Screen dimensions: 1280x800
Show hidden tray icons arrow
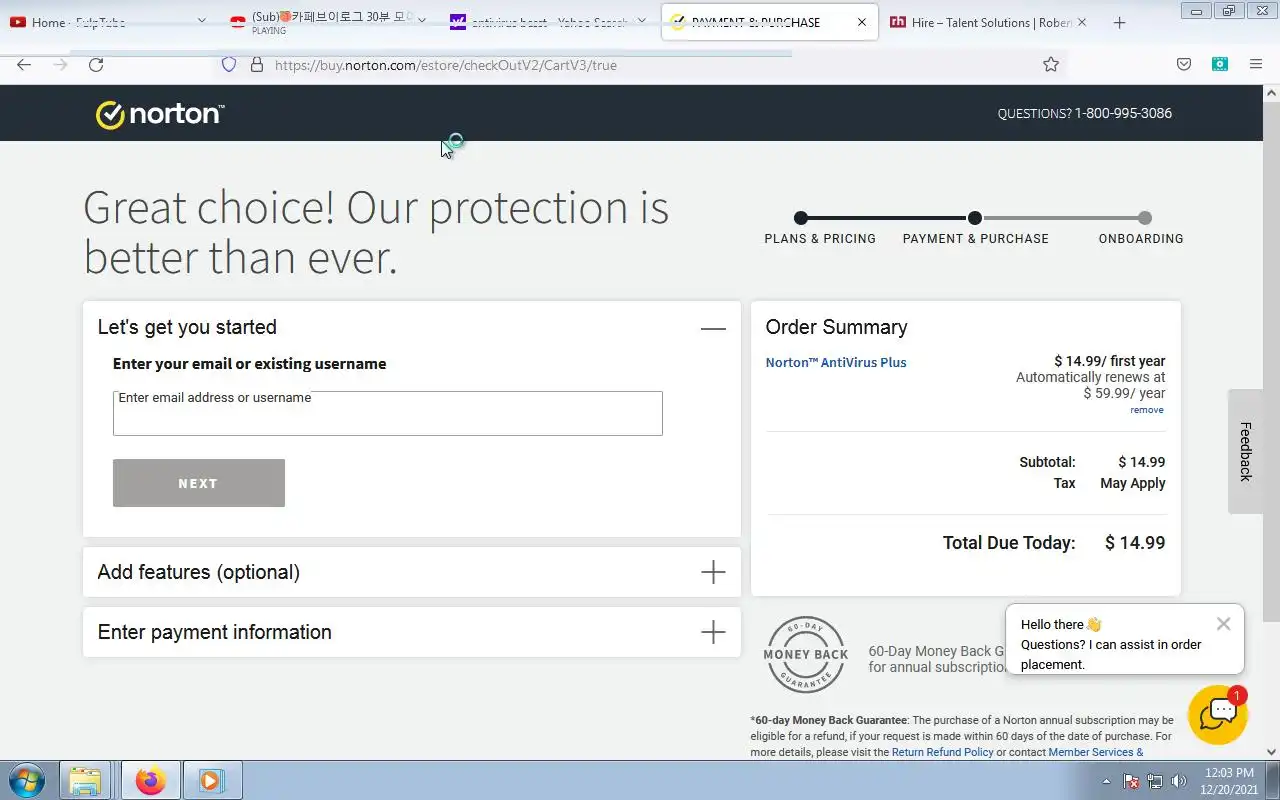click(1106, 781)
